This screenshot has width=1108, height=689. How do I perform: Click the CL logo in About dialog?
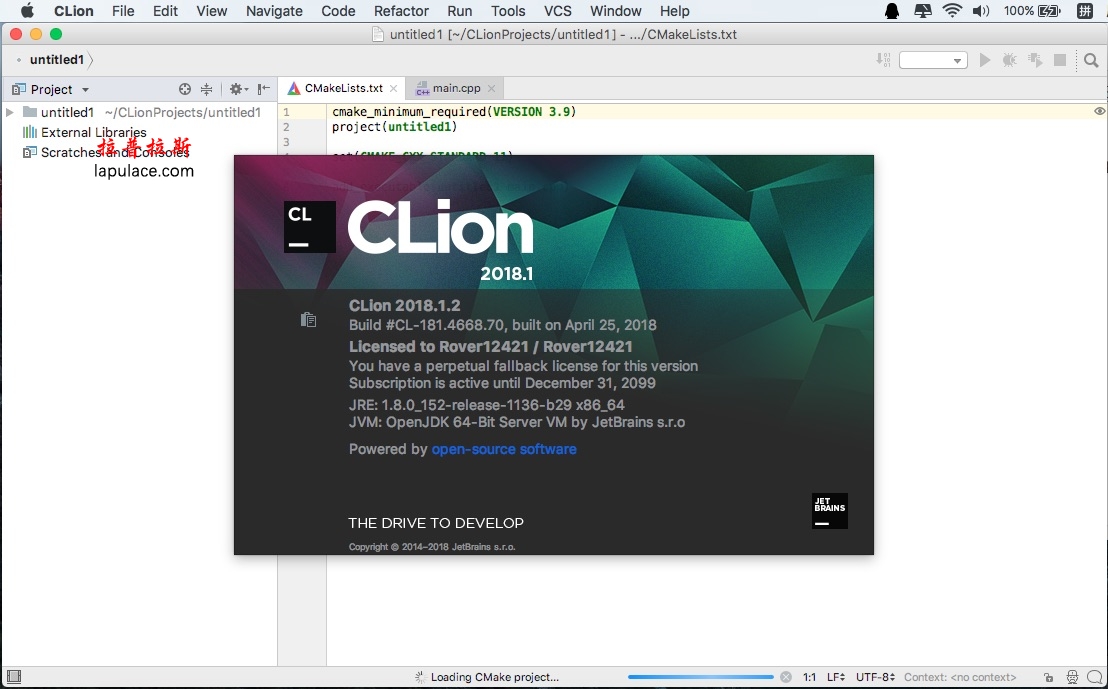point(310,227)
